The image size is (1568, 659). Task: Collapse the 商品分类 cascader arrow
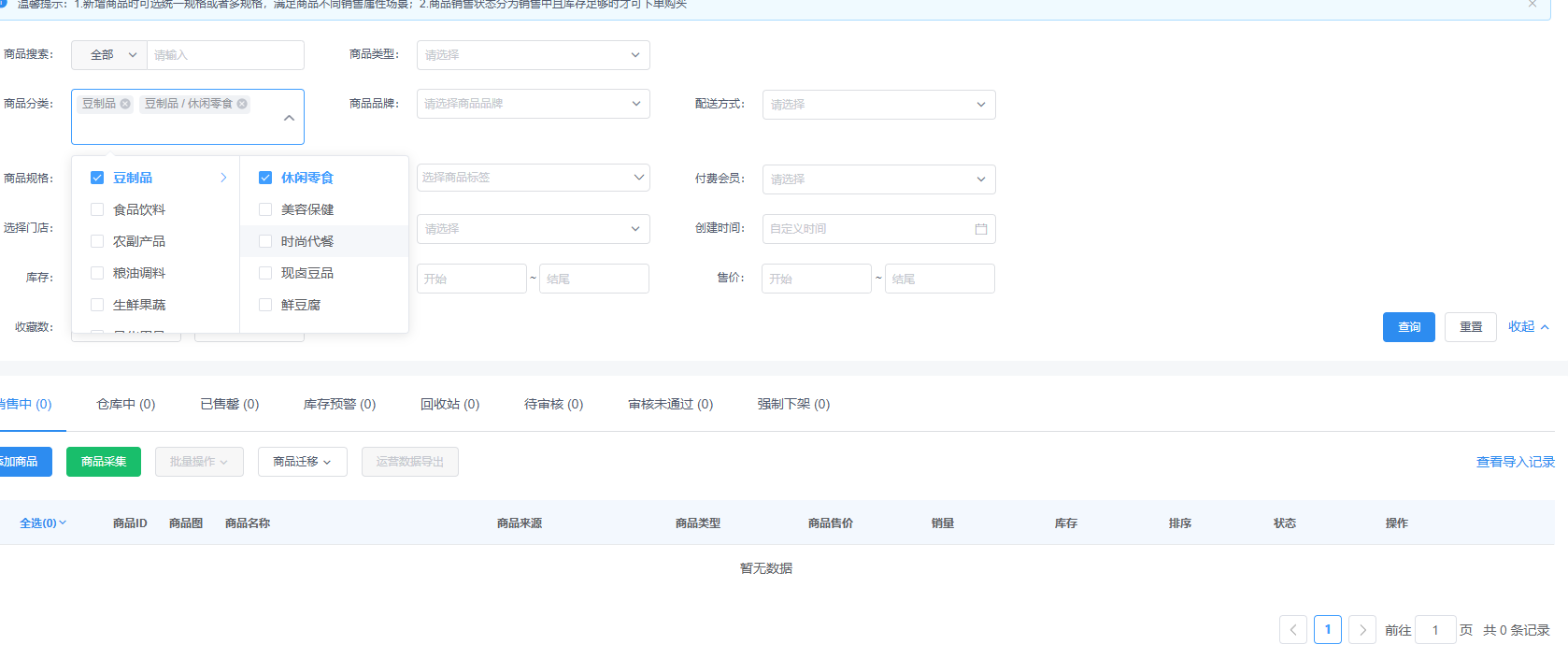tap(289, 118)
